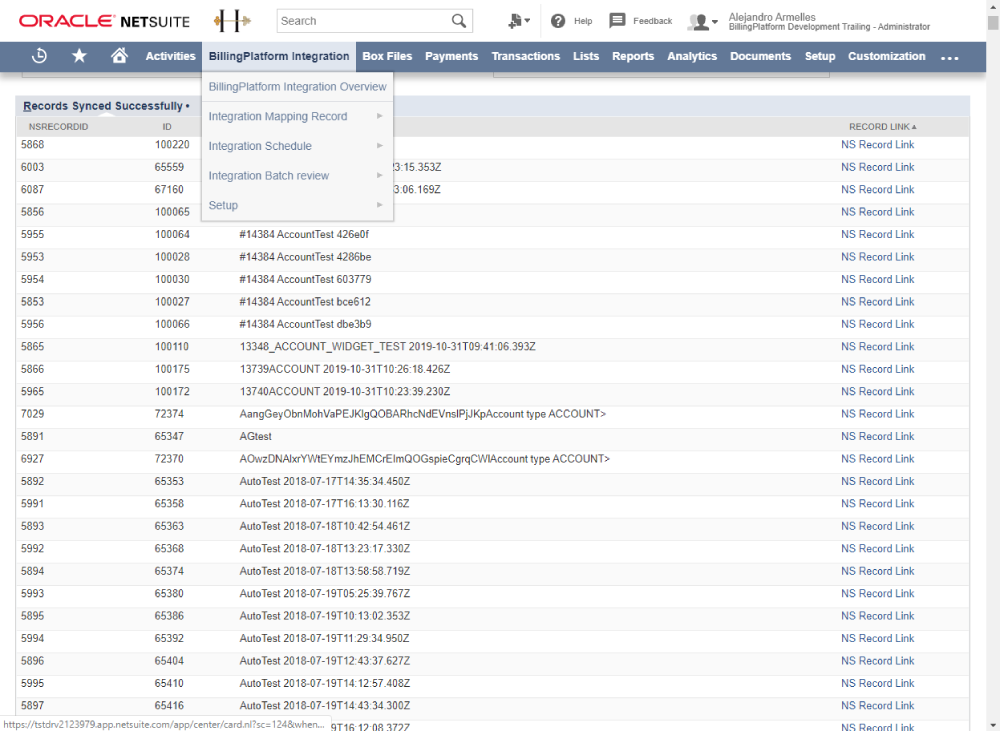Open NS Record Link for record 5994

pyautogui.click(x=878, y=639)
